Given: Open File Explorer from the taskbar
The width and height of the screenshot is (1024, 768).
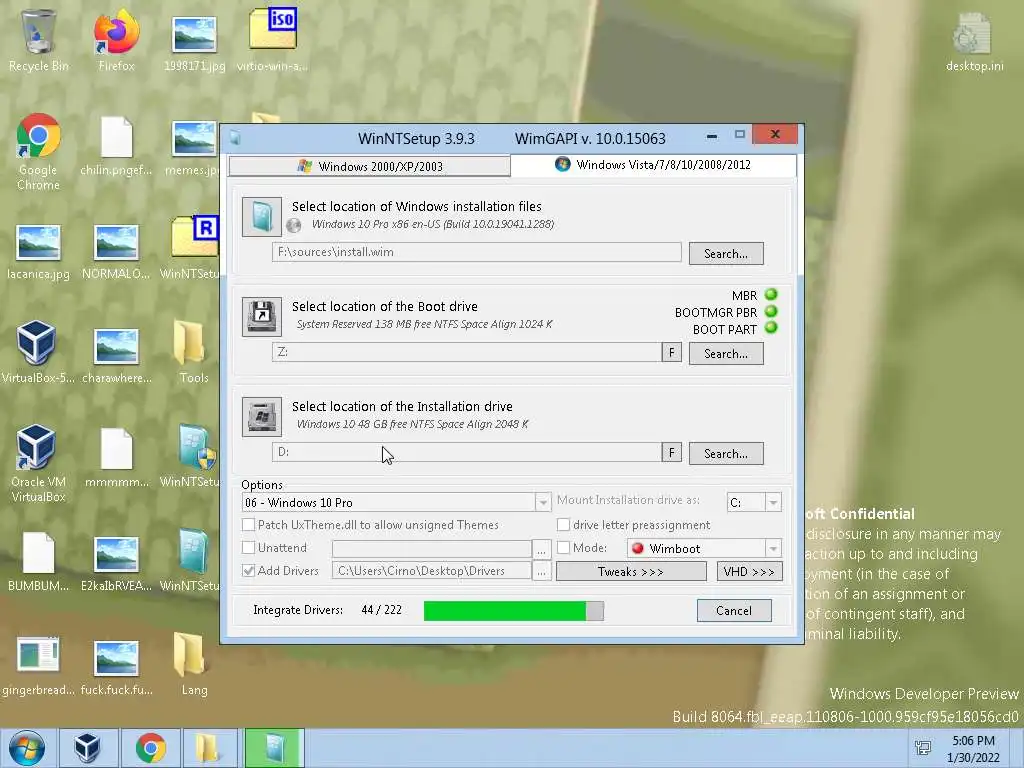Looking at the screenshot, I should 208,748.
